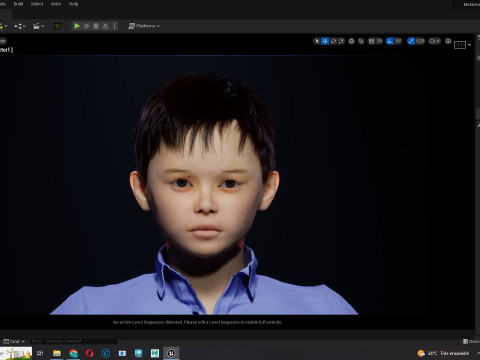Open Google Chrome from the taskbar
The image size is (480, 360).
click(73, 353)
